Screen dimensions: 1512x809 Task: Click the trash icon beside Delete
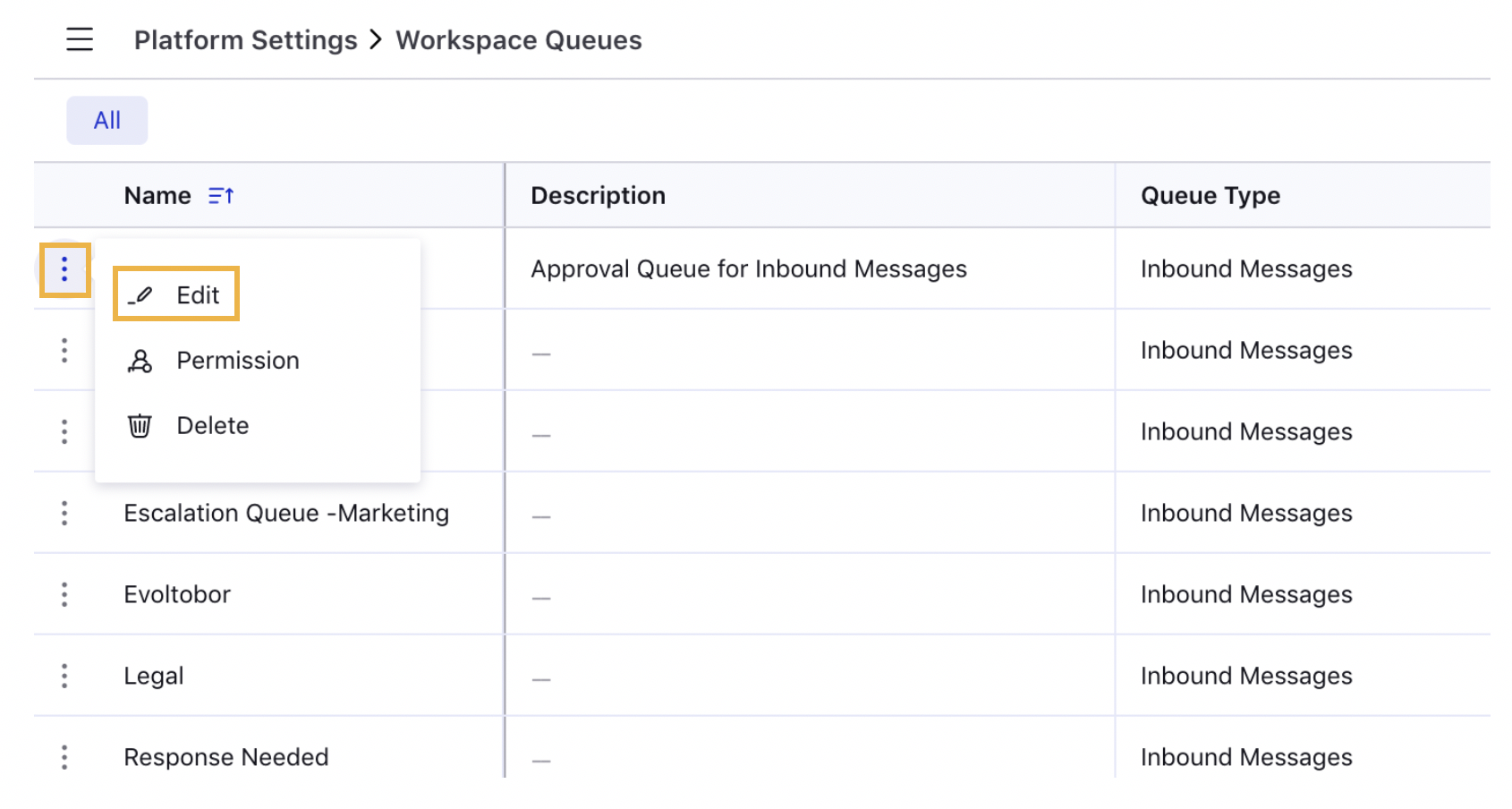(140, 426)
